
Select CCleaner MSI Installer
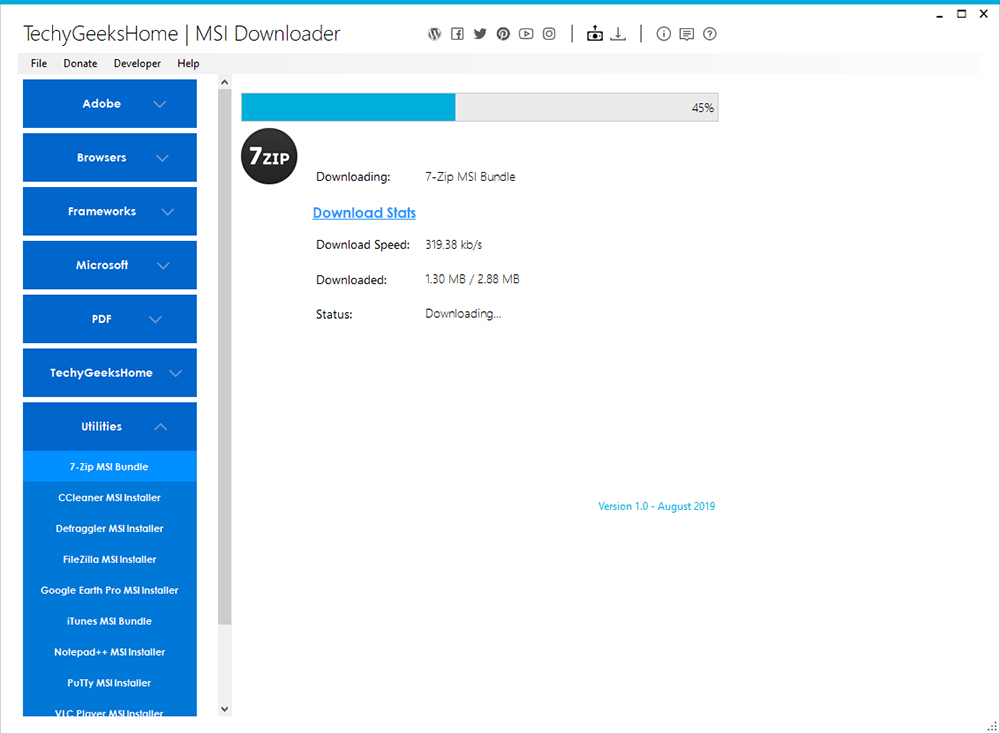click(110, 497)
